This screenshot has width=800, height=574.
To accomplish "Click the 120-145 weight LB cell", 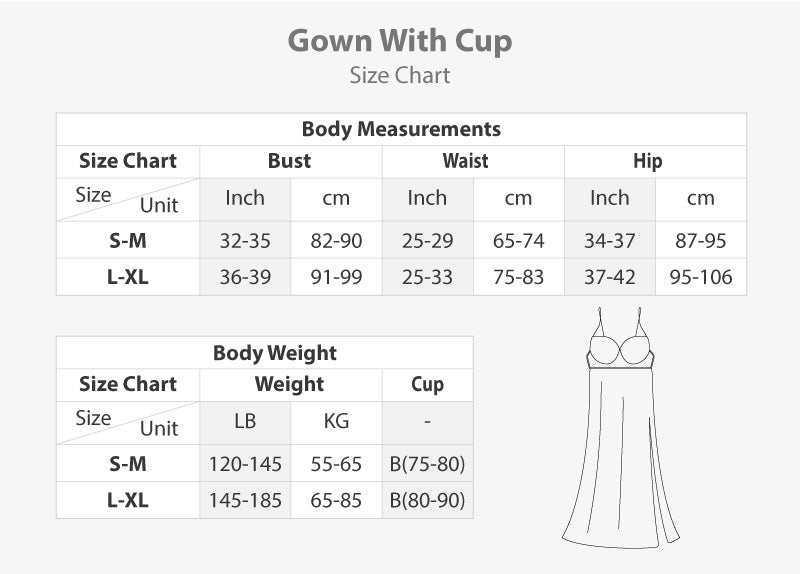I will pos(245,464).
